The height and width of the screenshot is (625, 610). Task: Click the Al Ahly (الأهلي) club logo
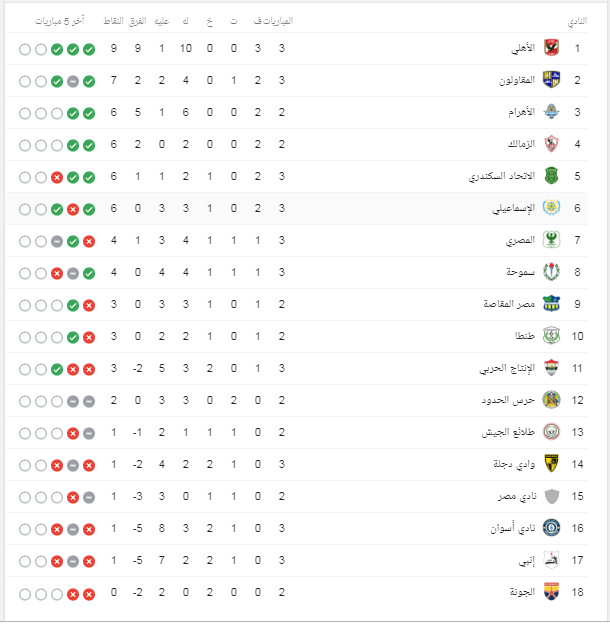[551, 48]
